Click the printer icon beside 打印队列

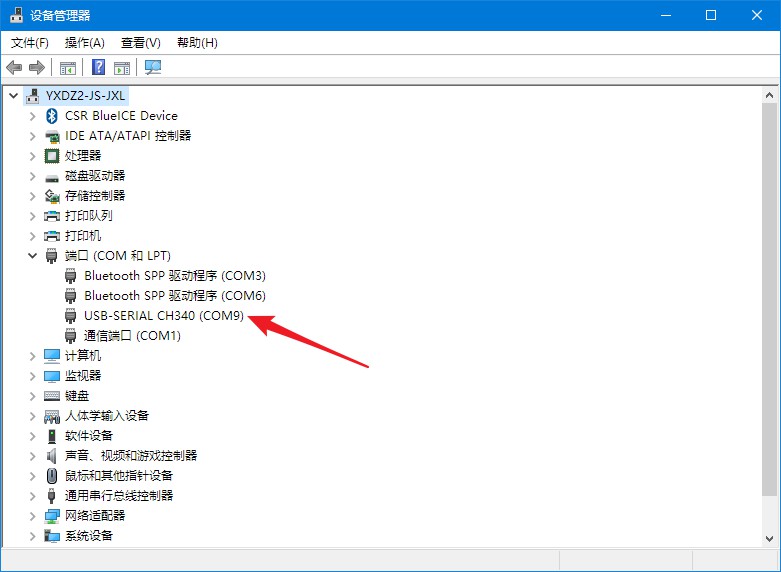point(52,216)
